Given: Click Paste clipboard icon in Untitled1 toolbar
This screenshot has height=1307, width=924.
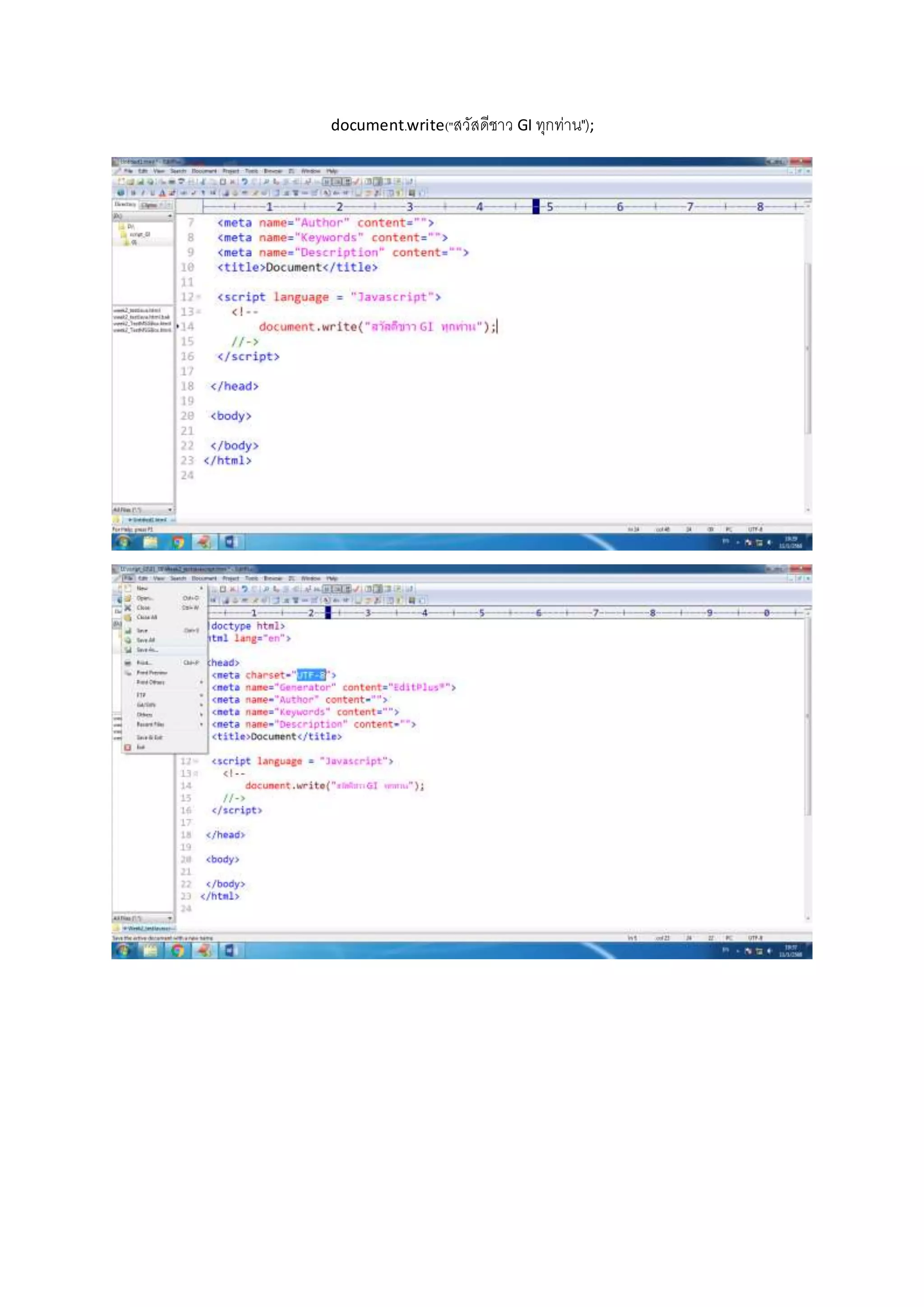Looking at the screenshot, I should pyautogui.click(x=222, y=181).
